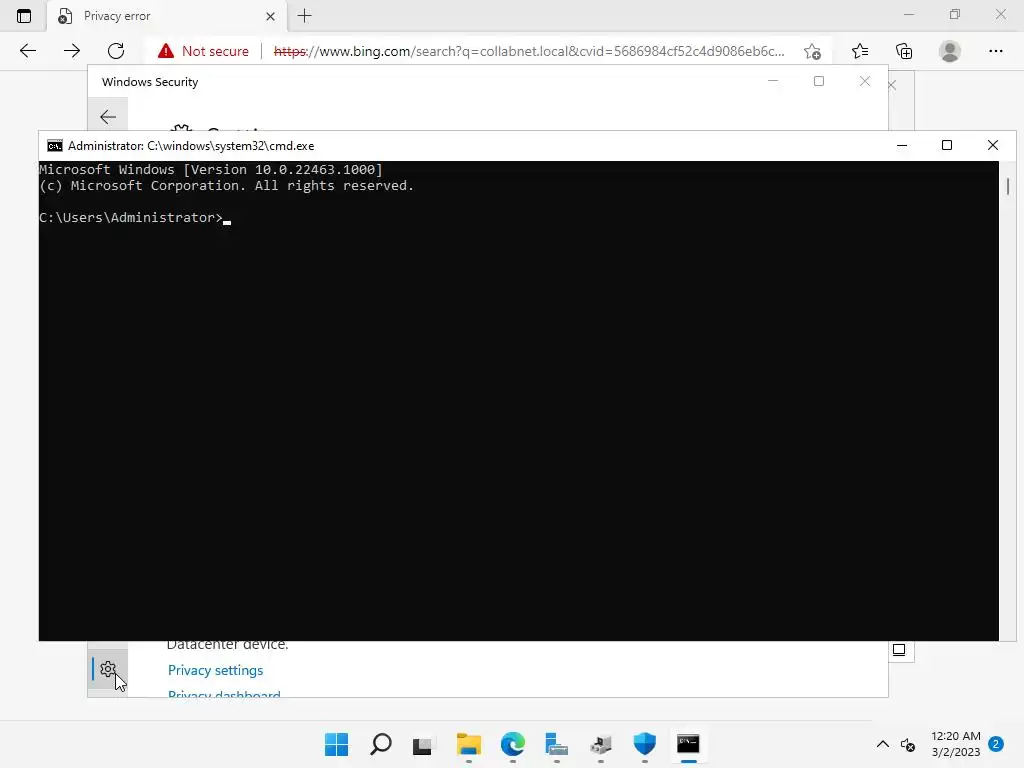Click the bing.com address bar URL
The width and height of the screenshot is (1024, 768).
(529, 51)
